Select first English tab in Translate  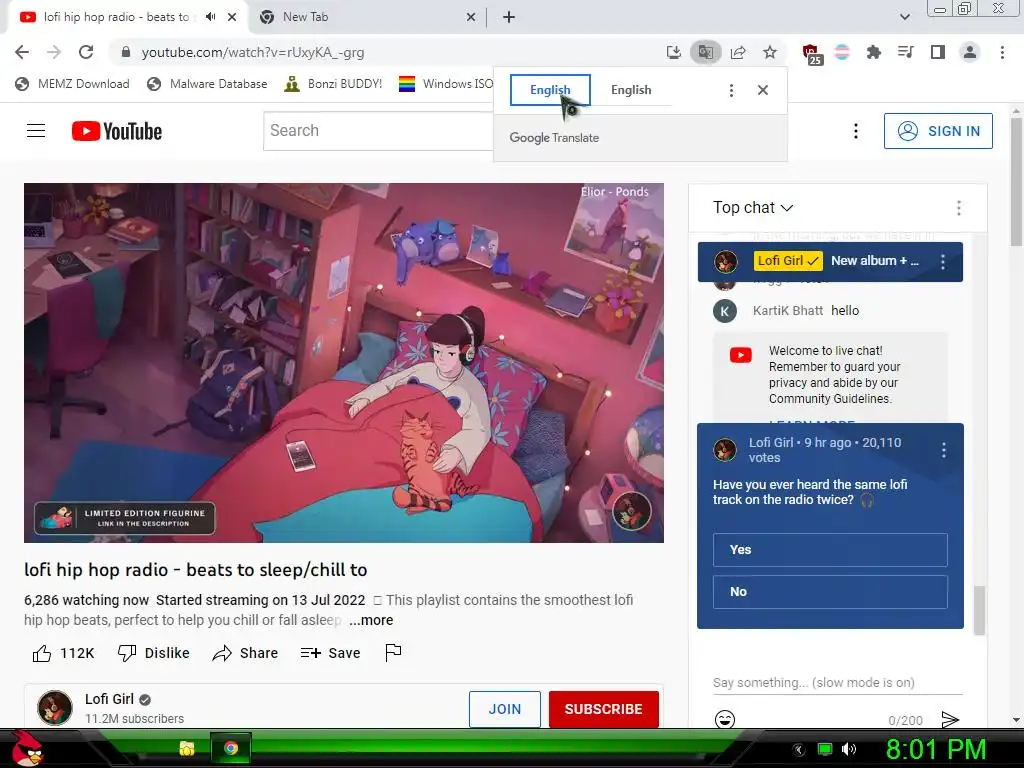point(550,90)
